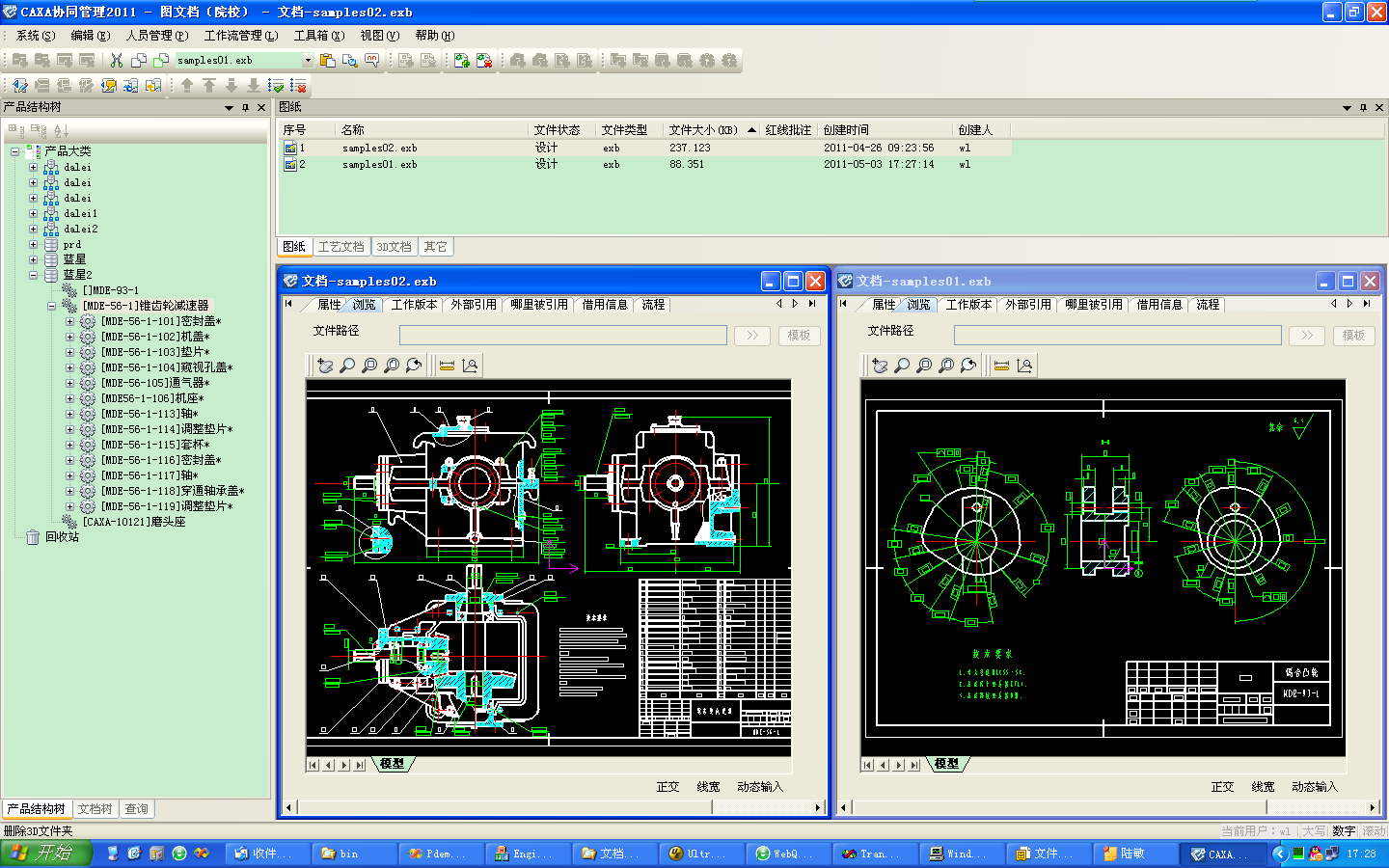Image resolution: width=1389 pixels, height=868 pixels.
Task: Expand the prd tree node
Action: pyautogui.click(x=33, y=244)
